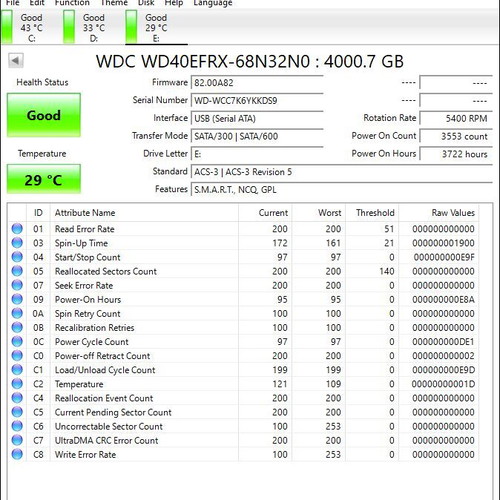The height and width of the screenshot is (500, 500).
Task: Select the Current Pending Sector Count name
Action: (113, 412)
